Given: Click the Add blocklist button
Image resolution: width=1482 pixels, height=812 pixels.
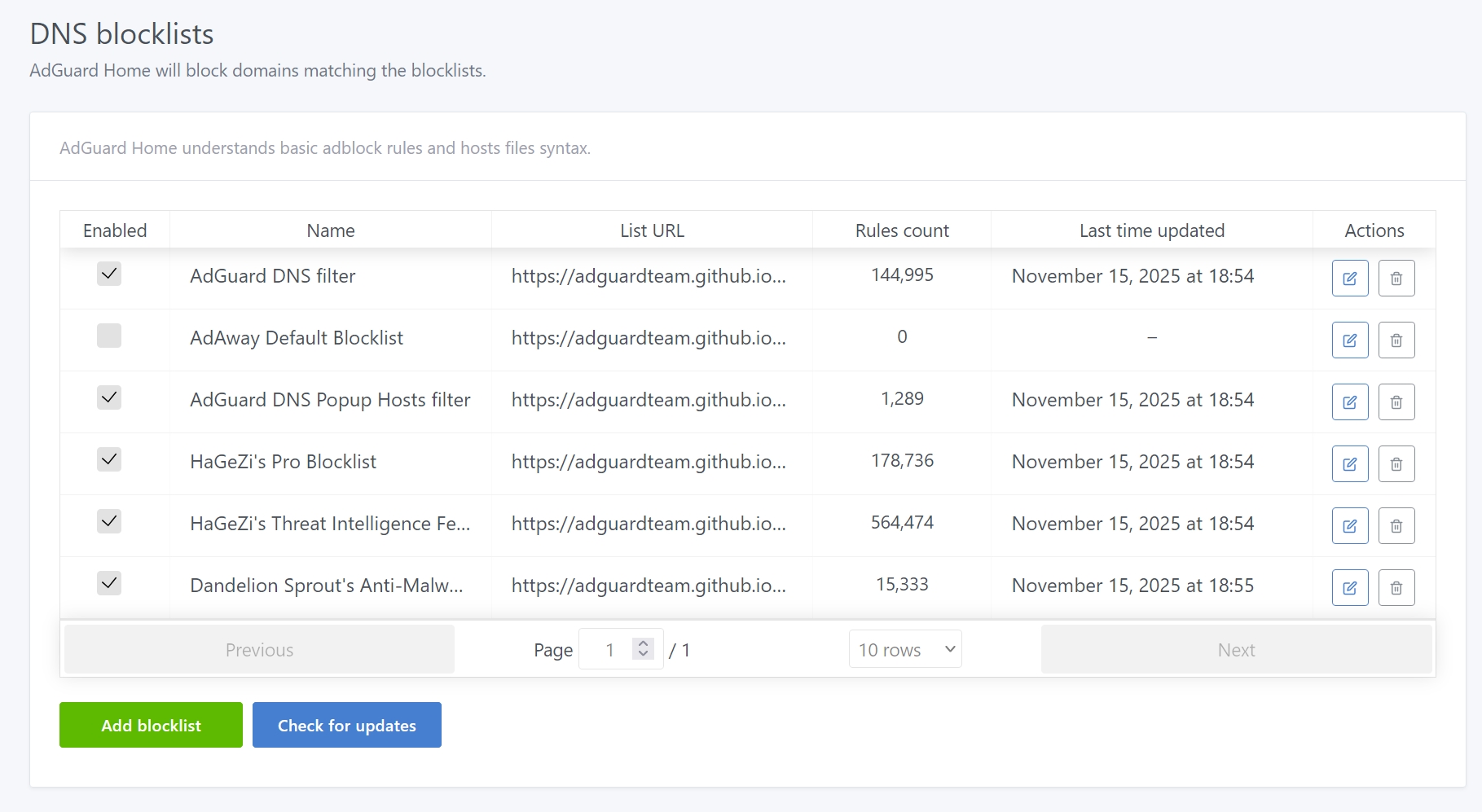Looking at the screenshot, I should click(x=151, y=725).
